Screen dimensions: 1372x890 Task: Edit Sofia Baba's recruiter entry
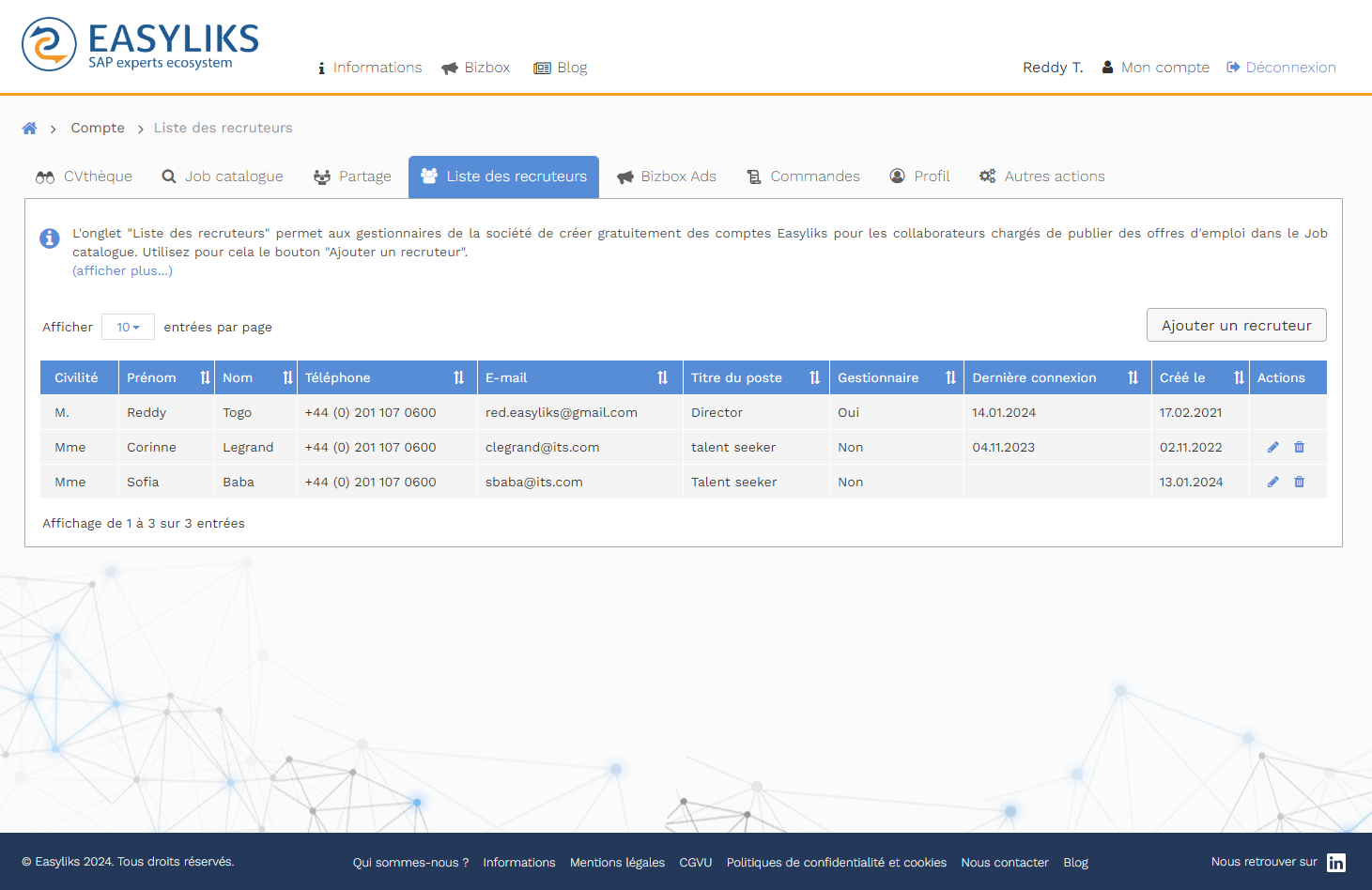[x=1273, y=483]
